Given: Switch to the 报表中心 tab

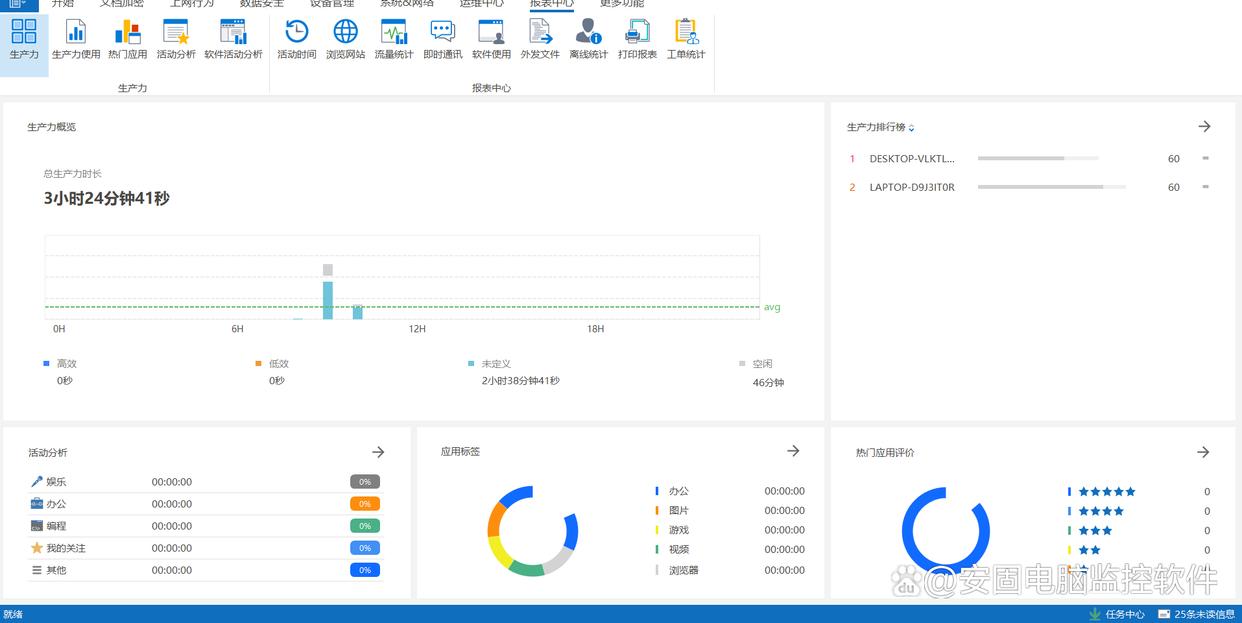Looking at the screenshot, I should [x=551, y=4].
